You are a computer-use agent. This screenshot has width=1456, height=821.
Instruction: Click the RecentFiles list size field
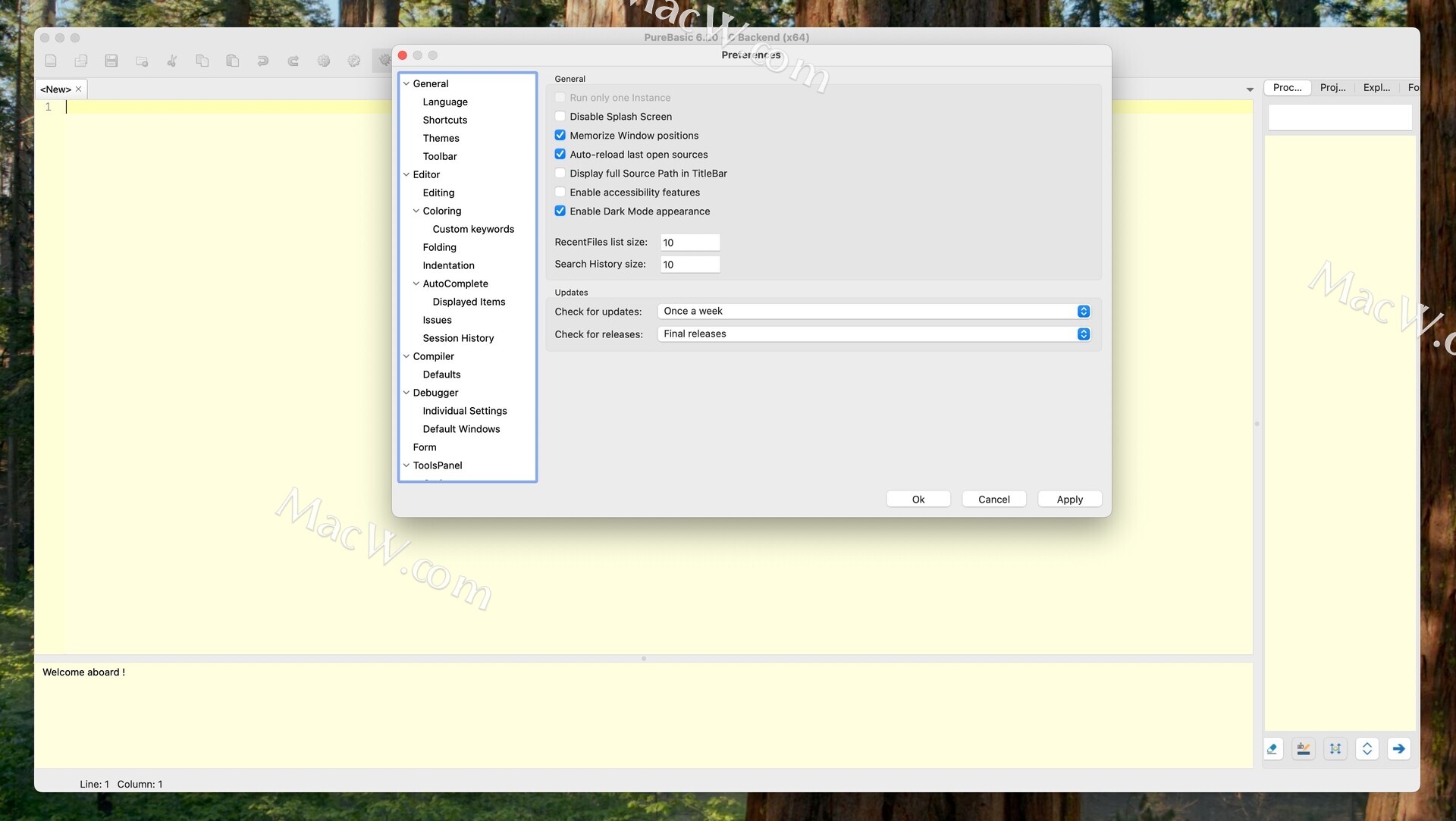click(690, 243)
